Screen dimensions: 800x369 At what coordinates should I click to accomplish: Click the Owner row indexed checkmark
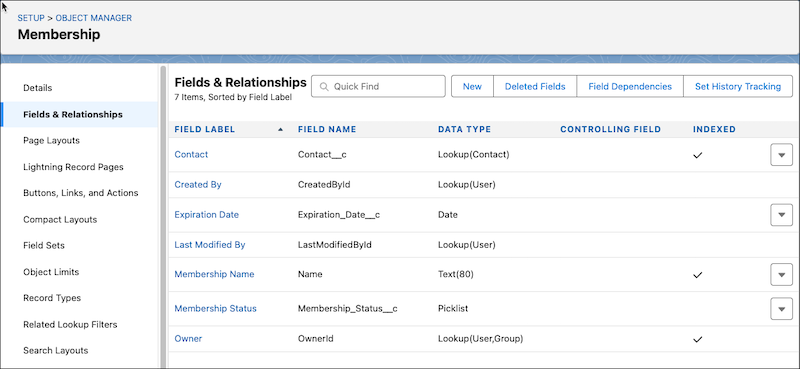click(x=697, y=339)
